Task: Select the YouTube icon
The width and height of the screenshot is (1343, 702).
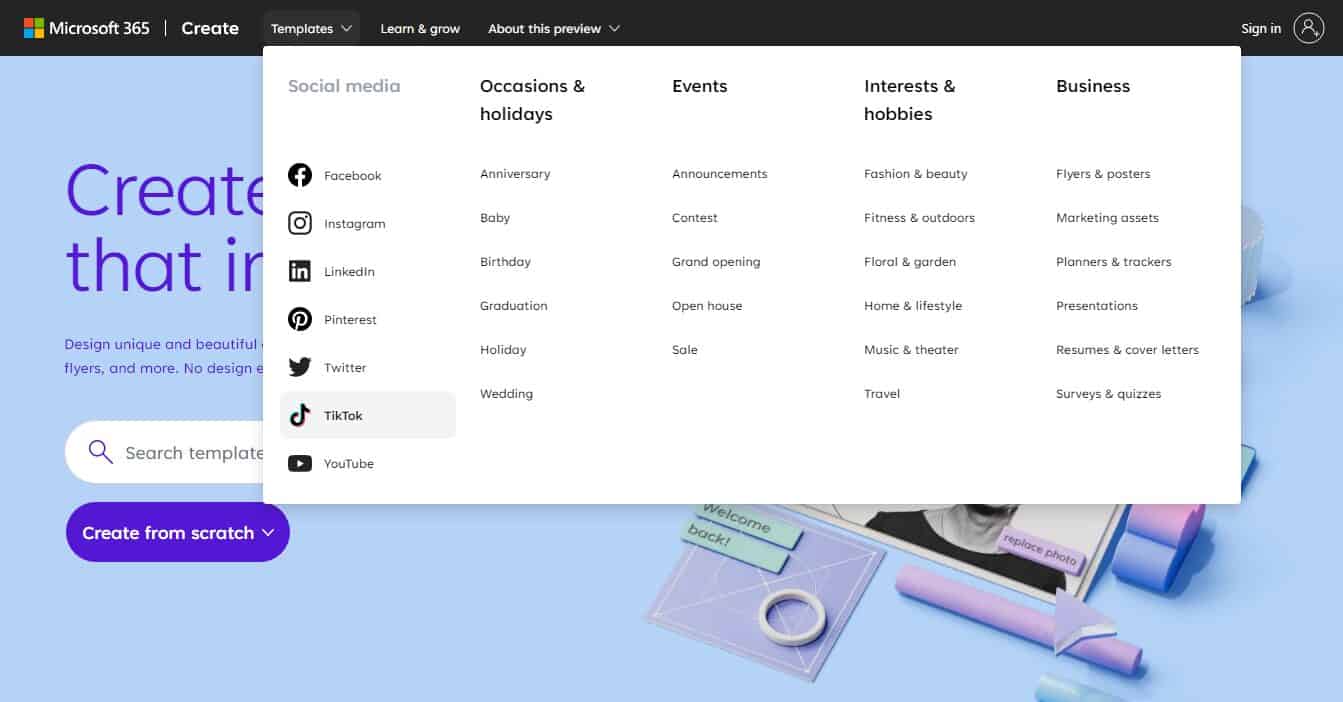Action: pos(300,462)
